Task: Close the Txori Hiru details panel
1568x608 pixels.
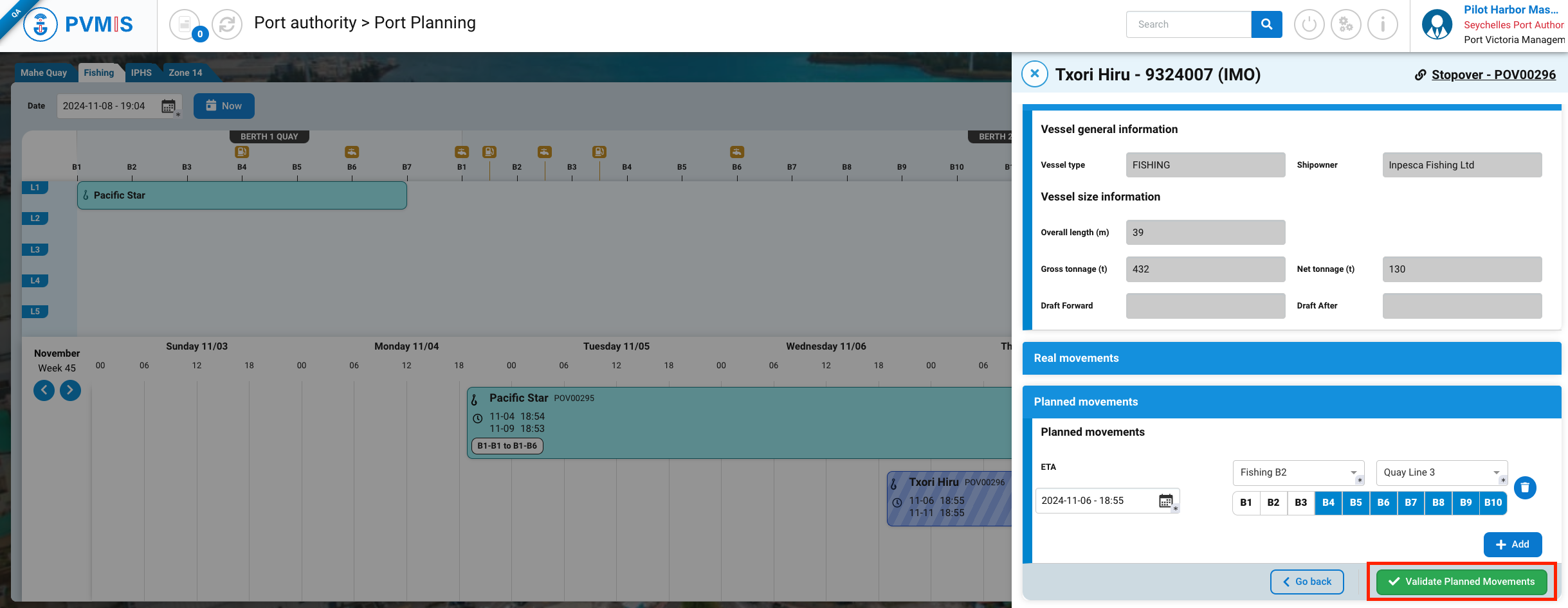Action: tap(1035, 74)
